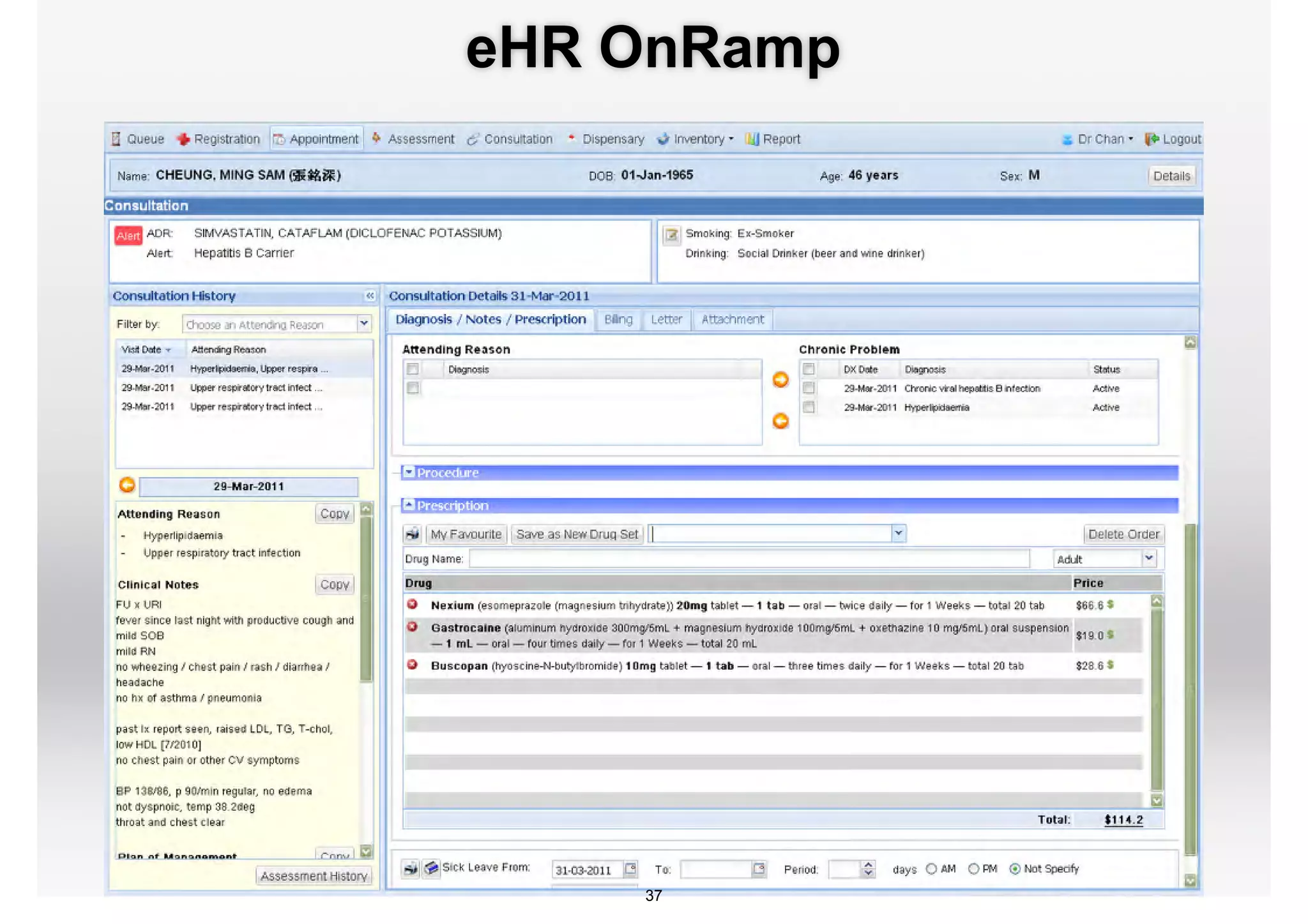This screenshot has height=924, width=1308.
Task: Click orange back arrow next to 29-Mar-2011
Action: pyautogui.click(x=127, y=485)
